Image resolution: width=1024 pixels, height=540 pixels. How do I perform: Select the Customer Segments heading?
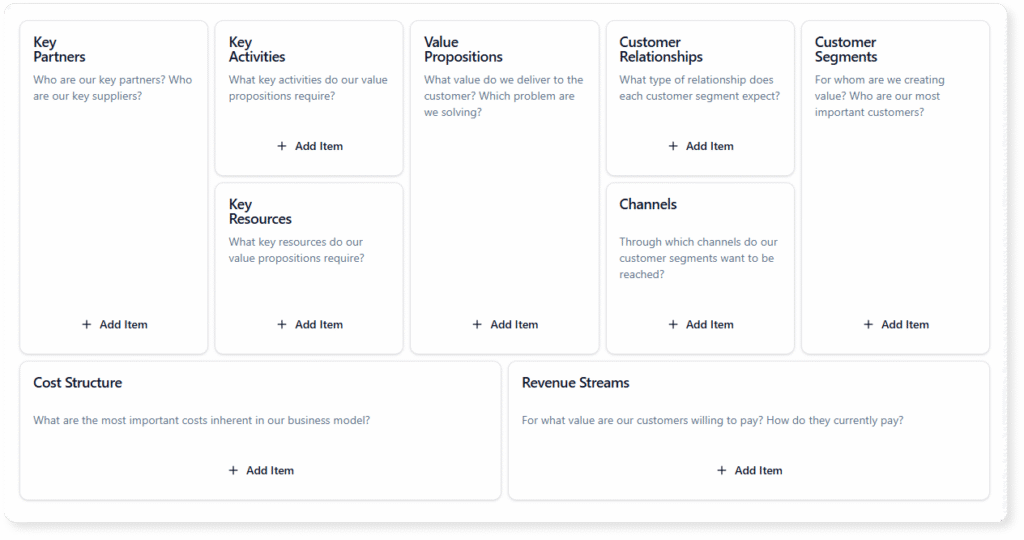(x=846, y=50)
